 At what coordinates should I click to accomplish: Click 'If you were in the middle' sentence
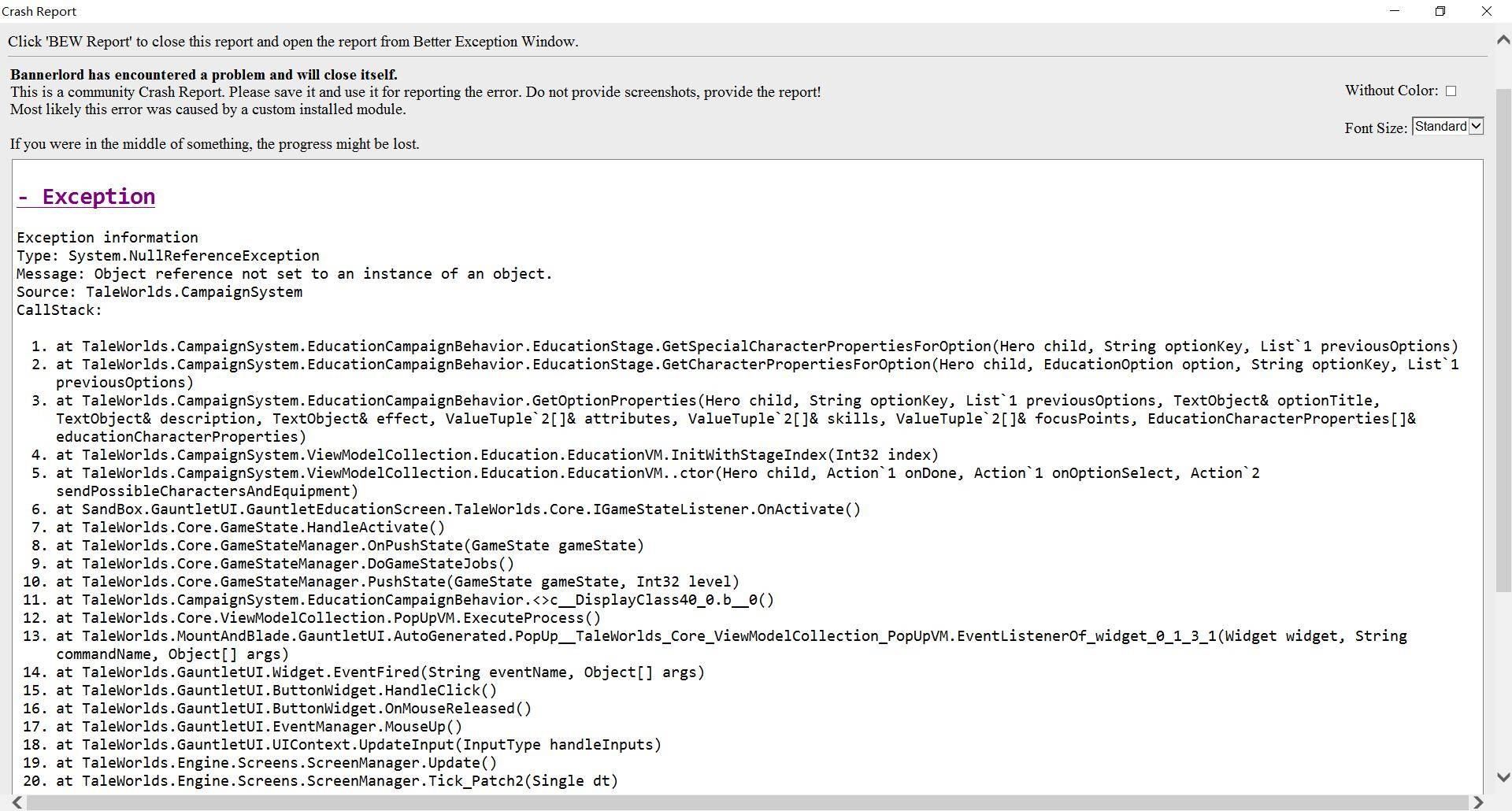coord(214,144)
